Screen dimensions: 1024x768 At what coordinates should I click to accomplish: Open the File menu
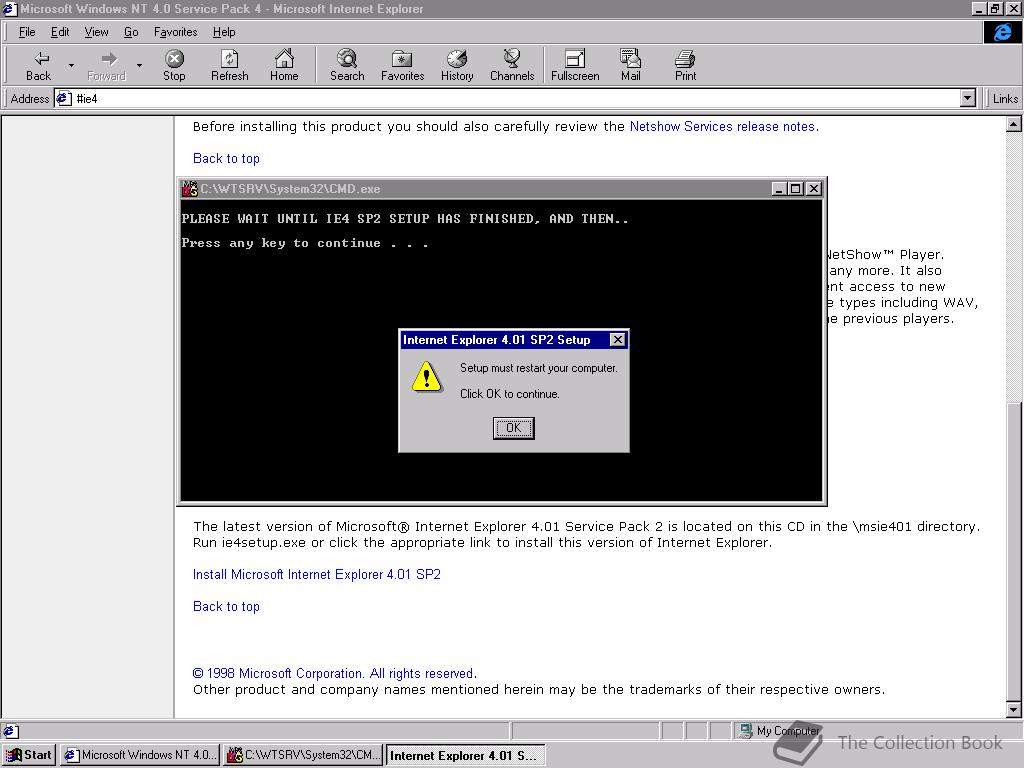coord(27,32)
